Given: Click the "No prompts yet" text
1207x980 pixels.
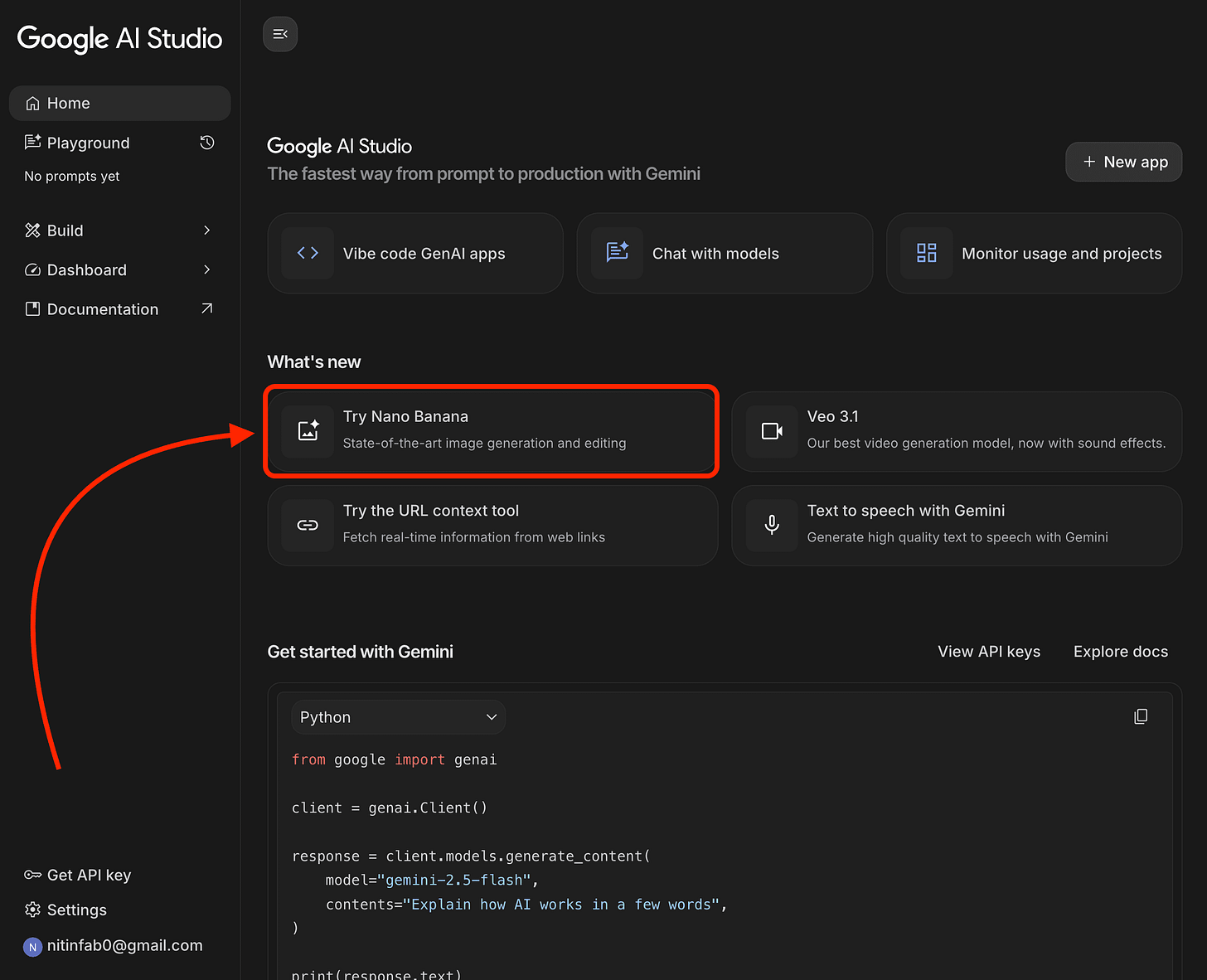Looking at the screenshot, I should (72, 176).
